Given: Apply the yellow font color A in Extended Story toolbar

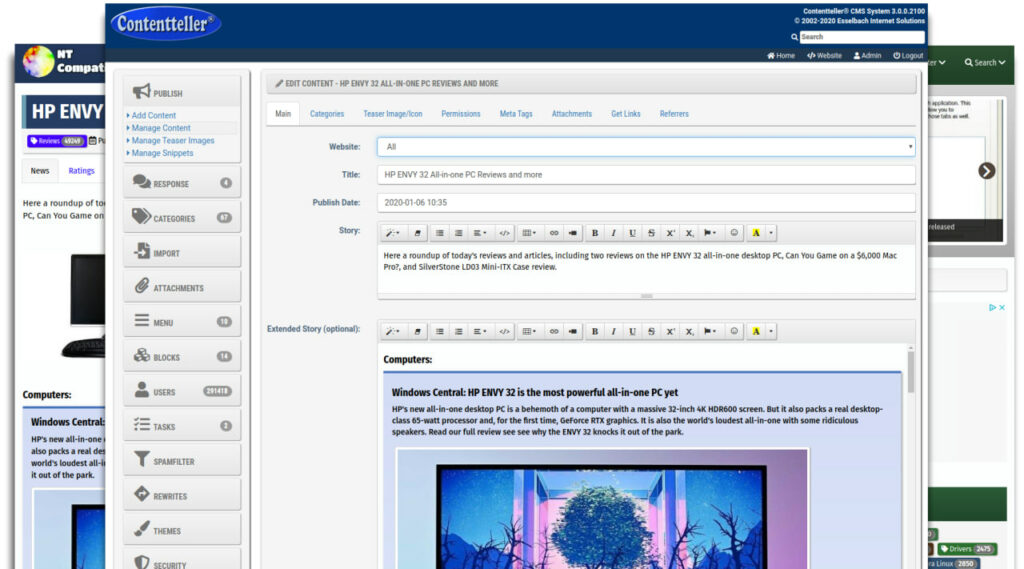Looking at the screenshot, I should pos(756,331).
